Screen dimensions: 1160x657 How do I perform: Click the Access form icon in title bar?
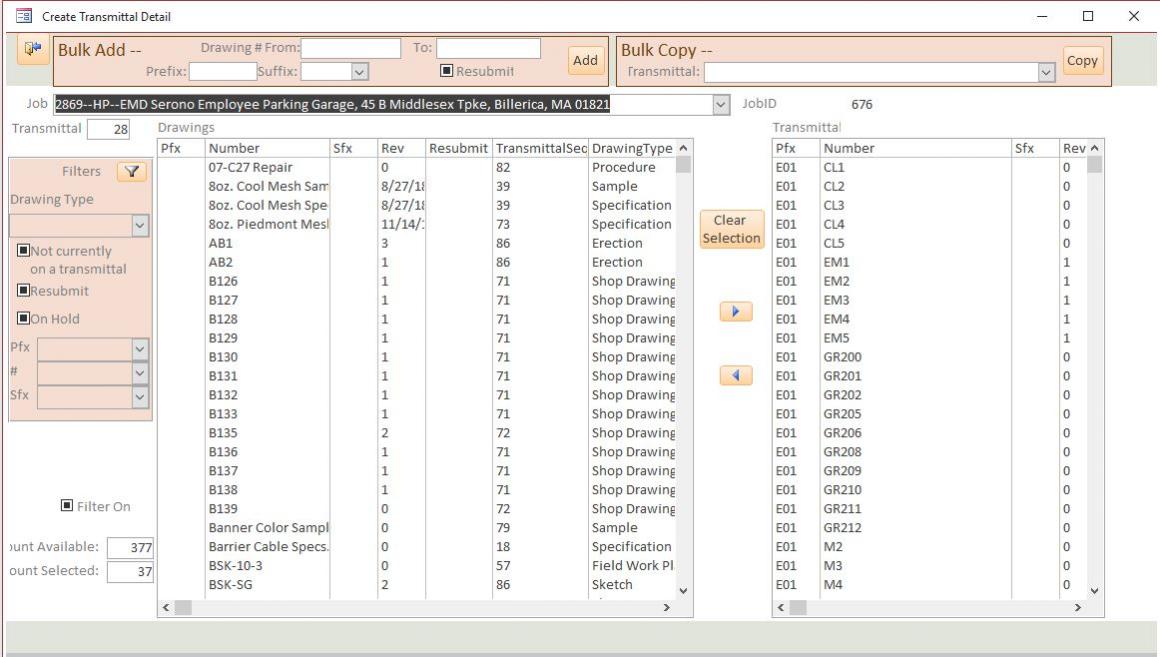point(24,16)
